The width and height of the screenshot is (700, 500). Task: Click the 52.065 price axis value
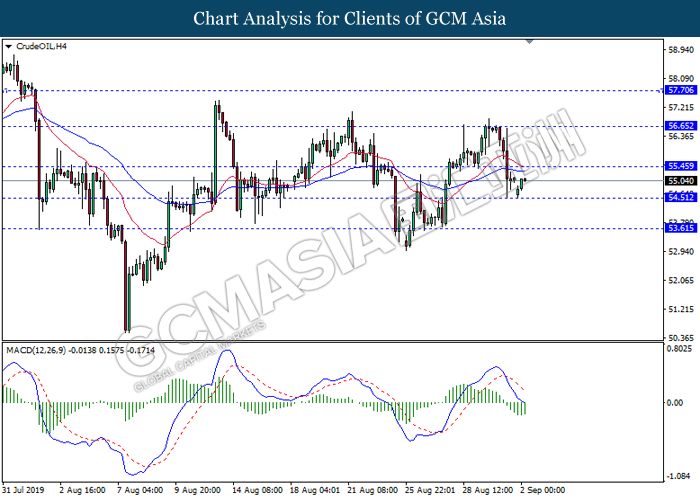(681, 280)
